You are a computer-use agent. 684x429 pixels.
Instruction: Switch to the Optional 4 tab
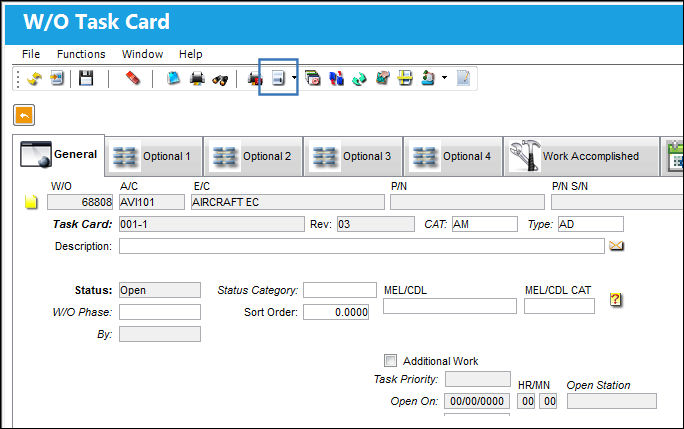click(x=453, y=156)
